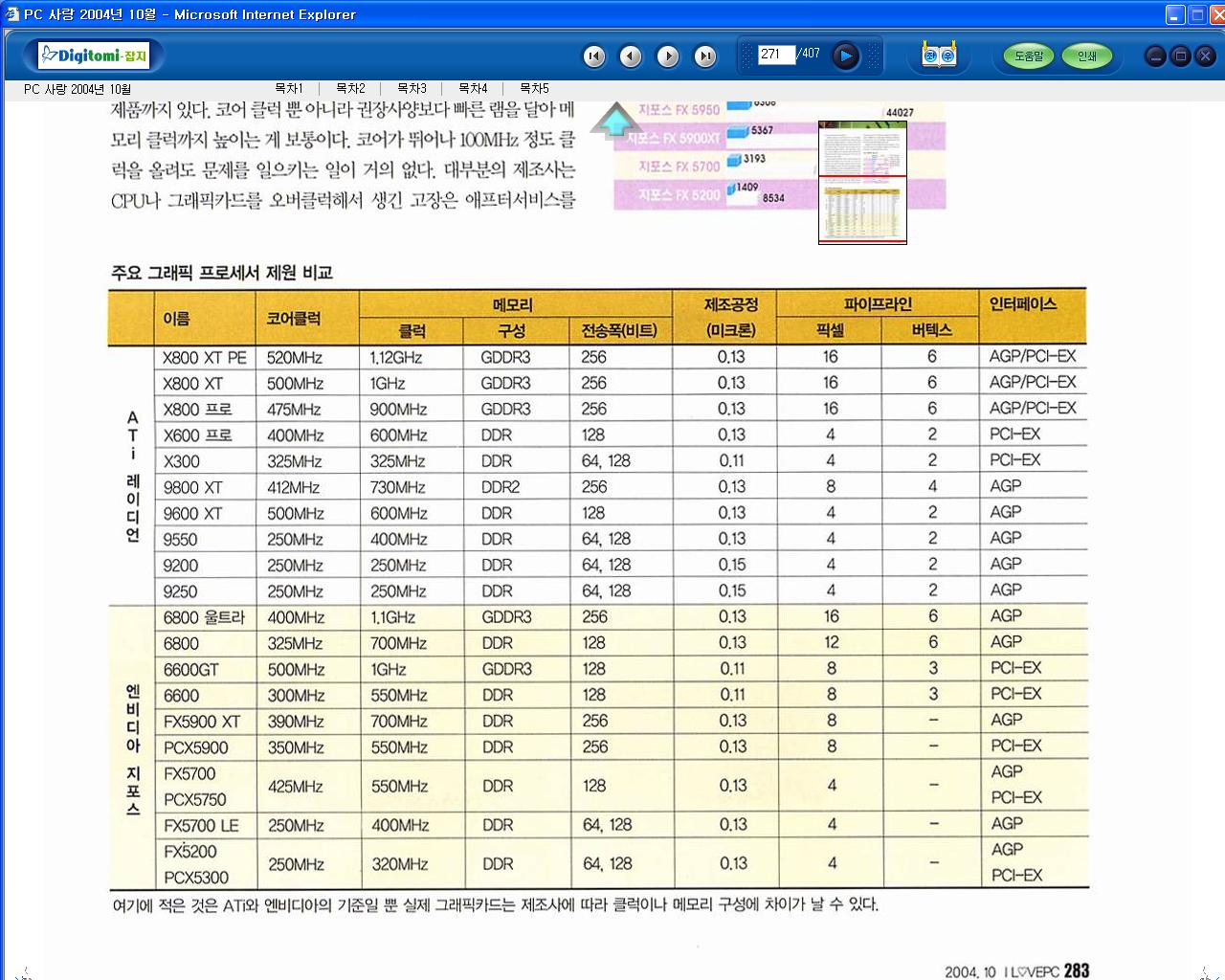1225x980 pixels.
Task: Click the 지포스 FX 5900XT chart label
Action: [x=674, y=139]
